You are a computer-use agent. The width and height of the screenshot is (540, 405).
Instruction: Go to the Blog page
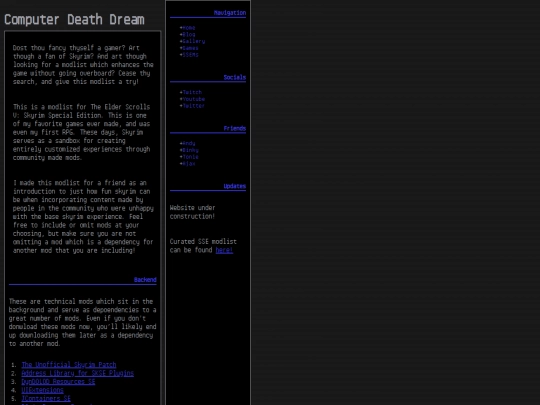tap(189, 34)
